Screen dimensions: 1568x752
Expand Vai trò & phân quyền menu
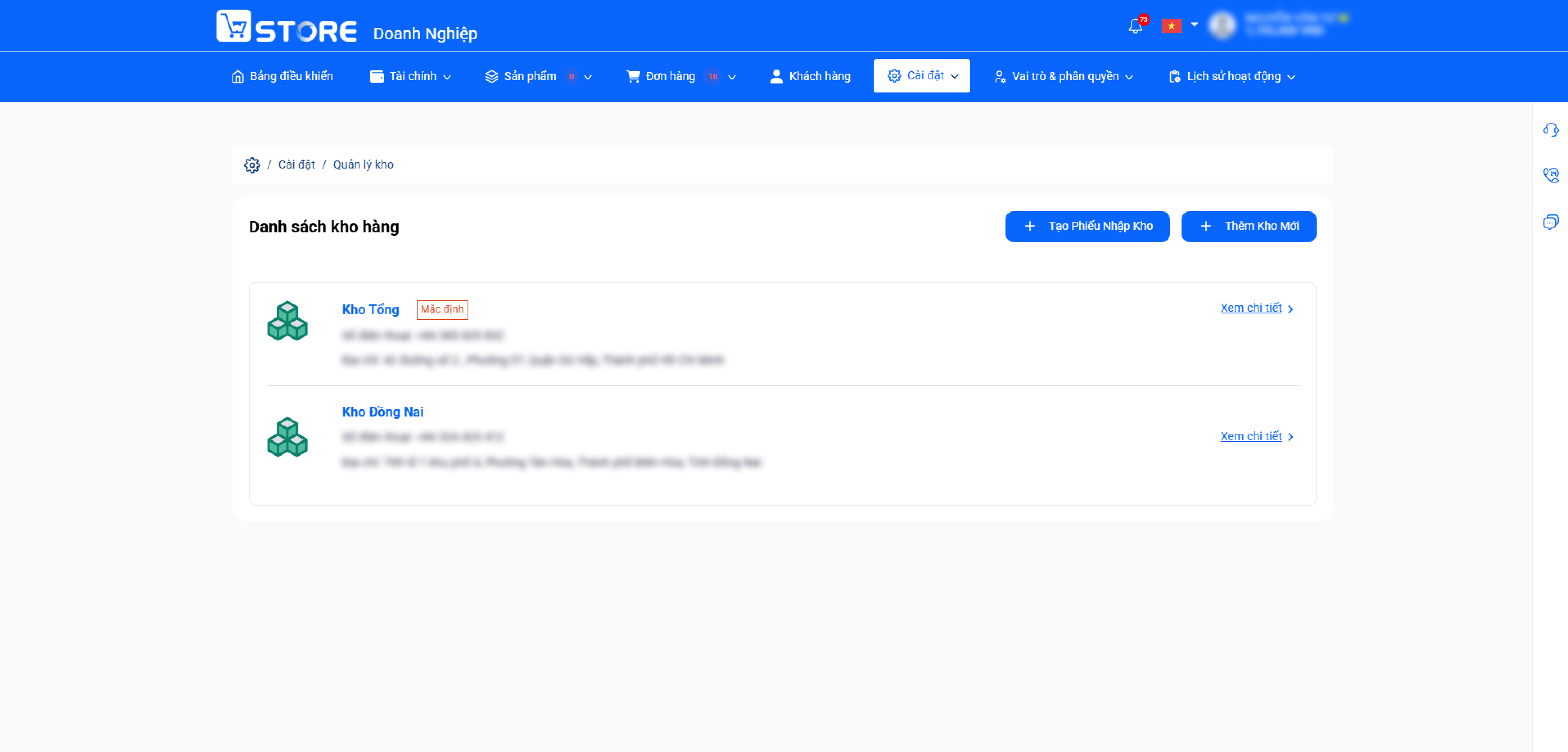coord(1063,76)
